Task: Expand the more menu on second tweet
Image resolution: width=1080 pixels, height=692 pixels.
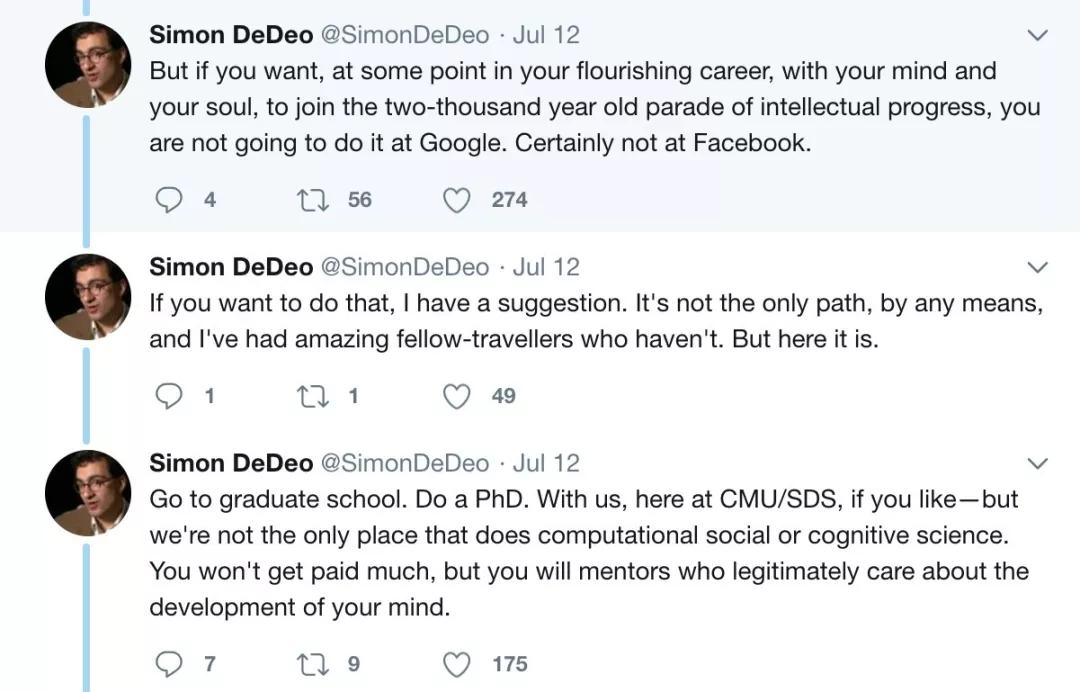Action: click(1038, 268)
